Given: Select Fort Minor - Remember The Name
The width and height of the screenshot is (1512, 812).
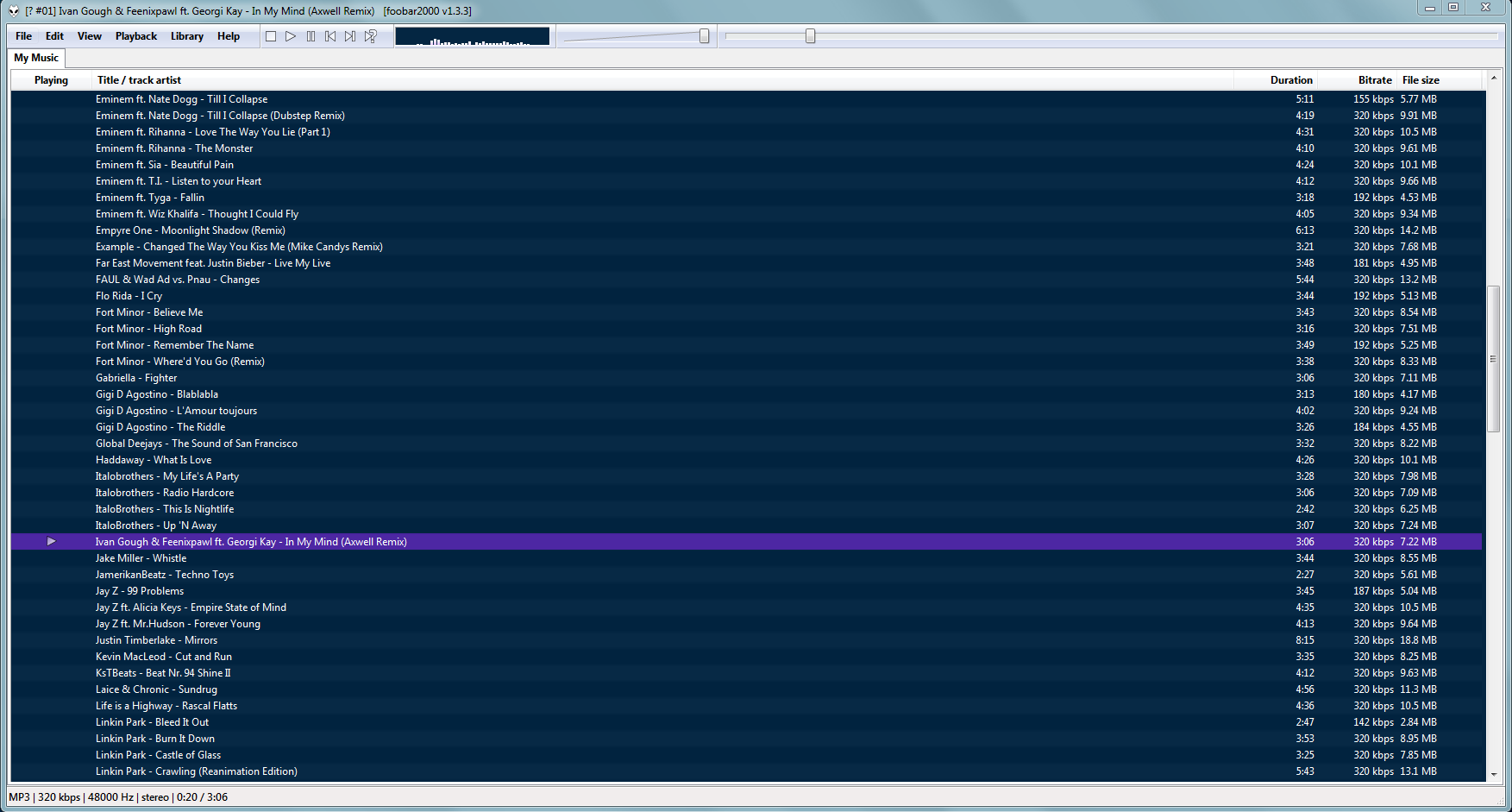Looking at the screenshot, I should coord(746,345).
